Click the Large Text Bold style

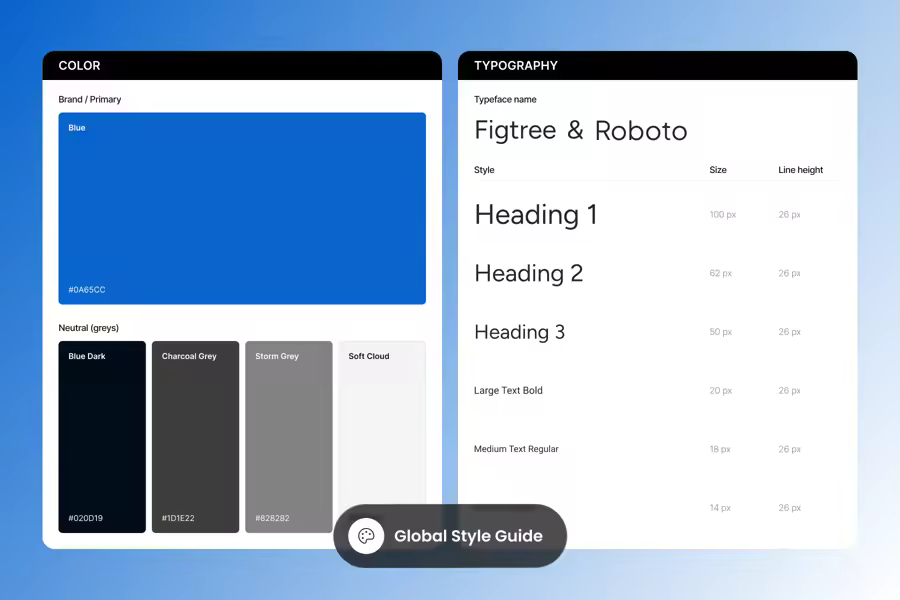click(508, 391)
